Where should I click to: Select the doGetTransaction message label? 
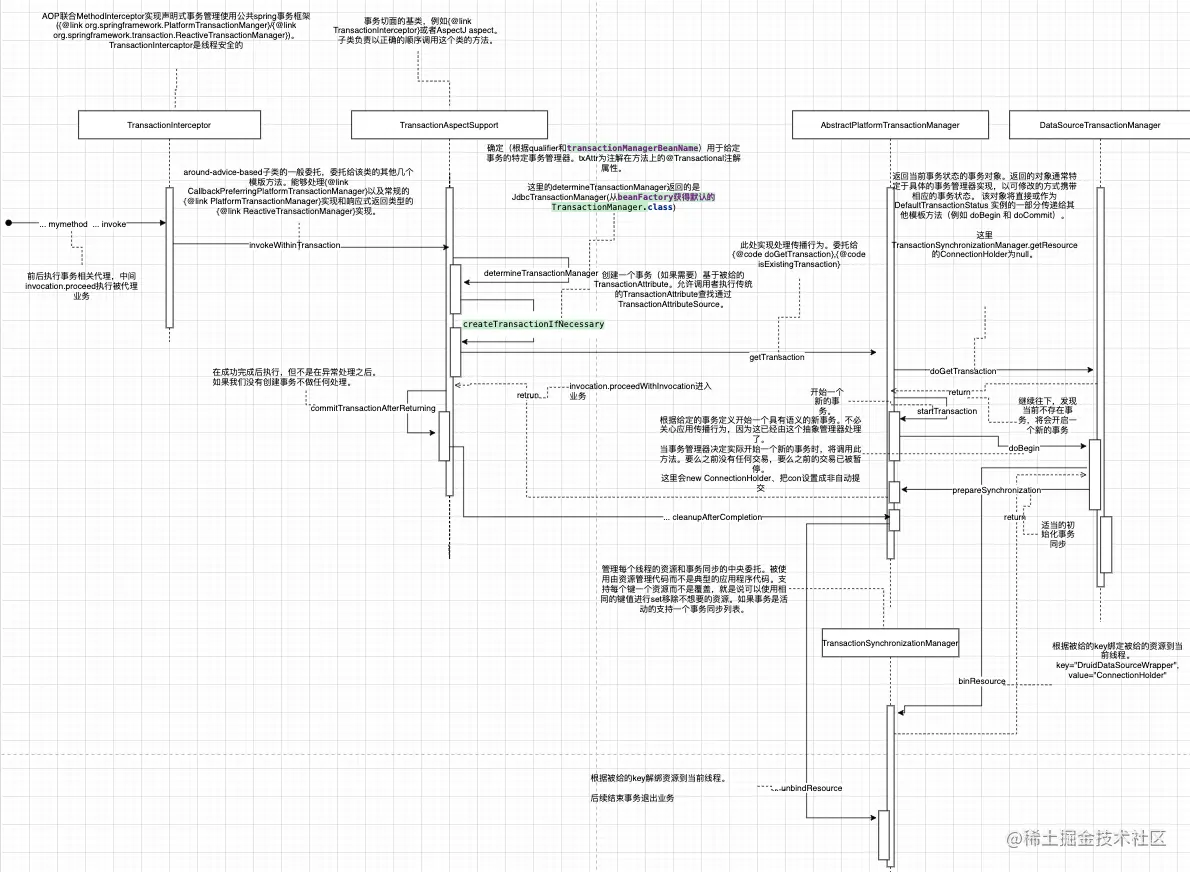coord(963,371)
